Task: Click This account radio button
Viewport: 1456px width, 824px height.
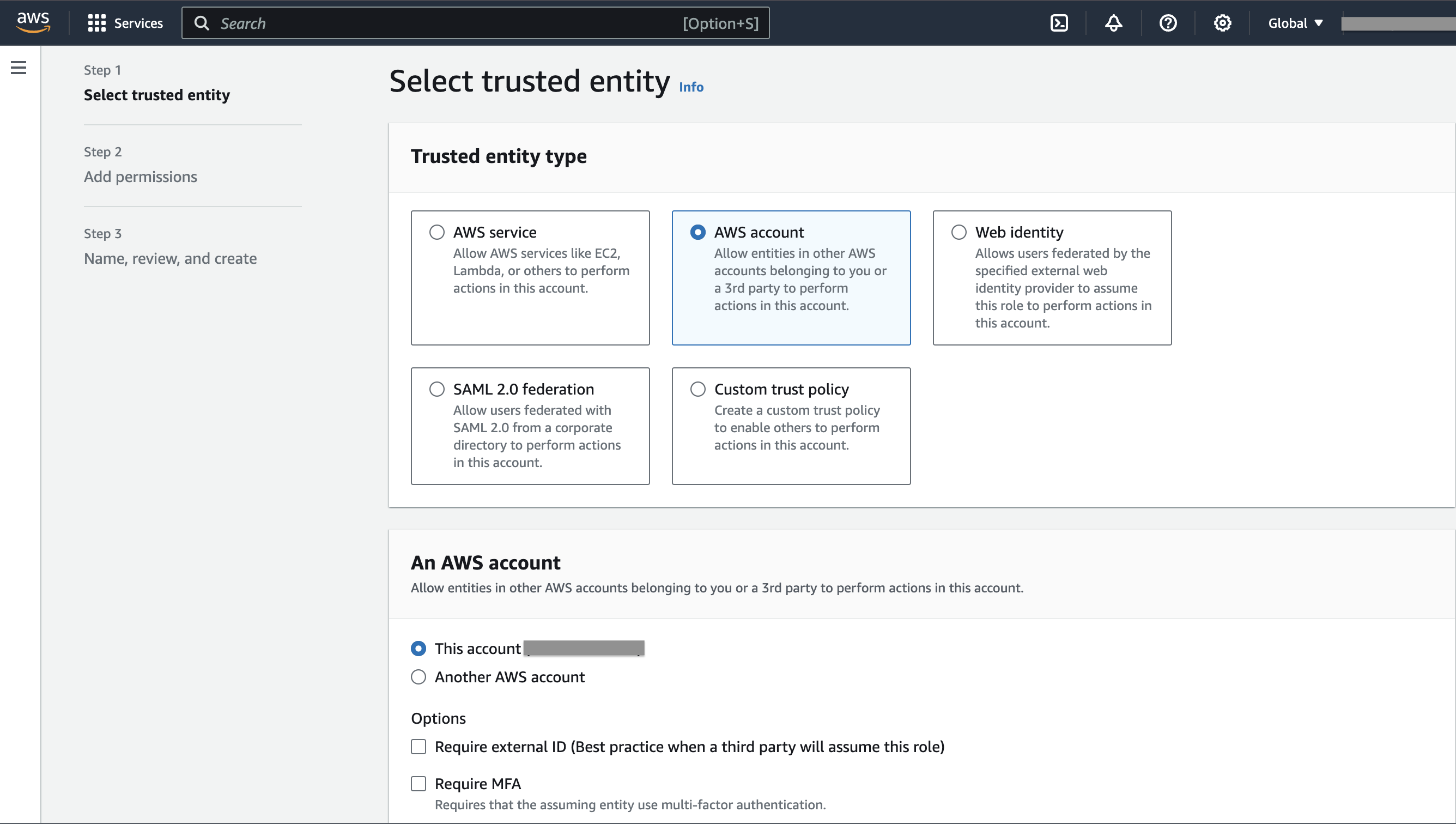Action: (417, 648)
